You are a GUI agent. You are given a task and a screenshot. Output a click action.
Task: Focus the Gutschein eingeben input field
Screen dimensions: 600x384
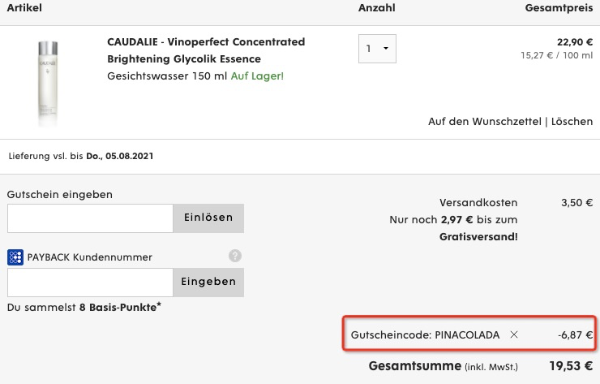pos(90,218)
